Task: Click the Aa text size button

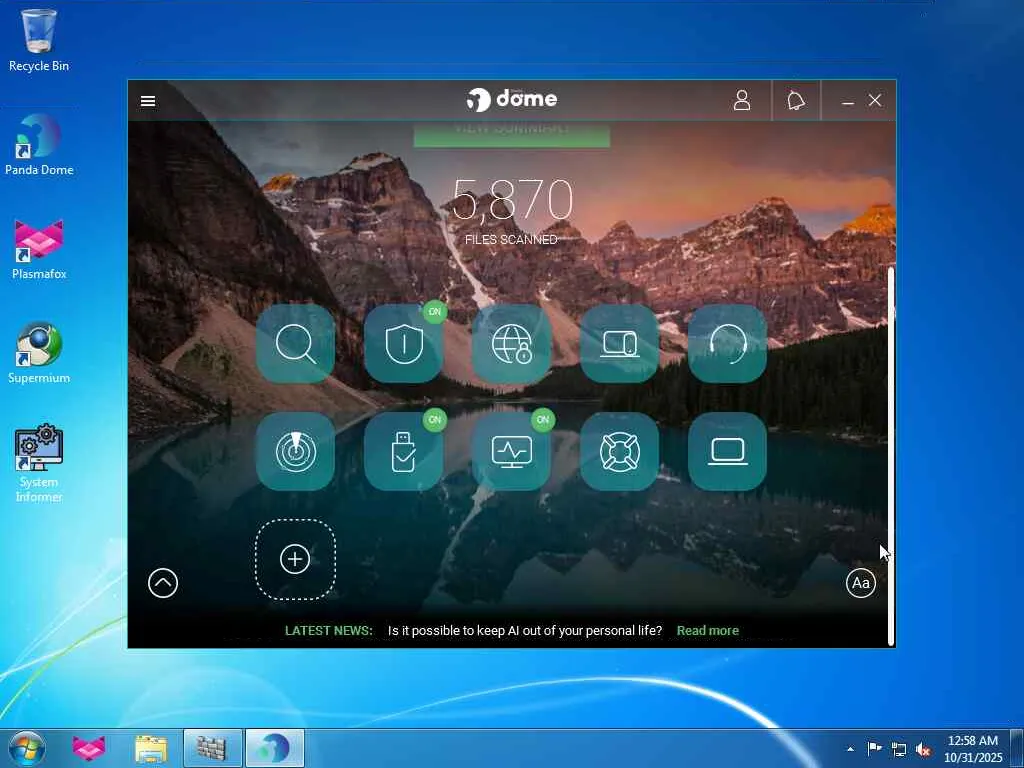Action: click(860, 583)
